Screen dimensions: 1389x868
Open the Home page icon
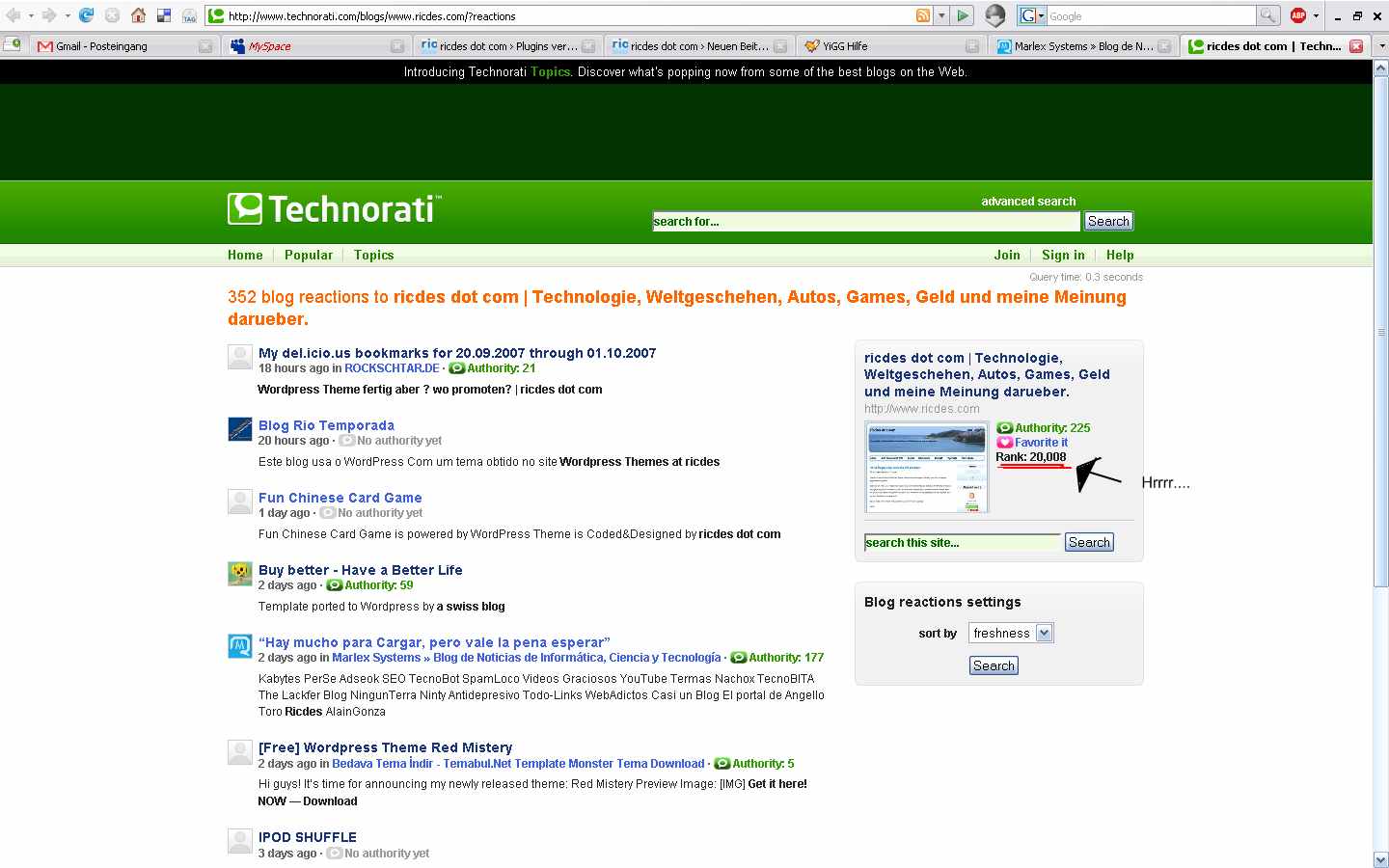pyautogui.click(x=138, y=15)
